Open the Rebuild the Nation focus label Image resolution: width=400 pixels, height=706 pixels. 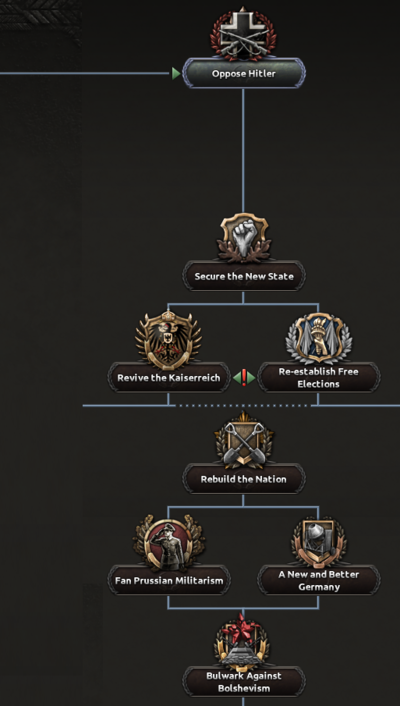[244, 479]
